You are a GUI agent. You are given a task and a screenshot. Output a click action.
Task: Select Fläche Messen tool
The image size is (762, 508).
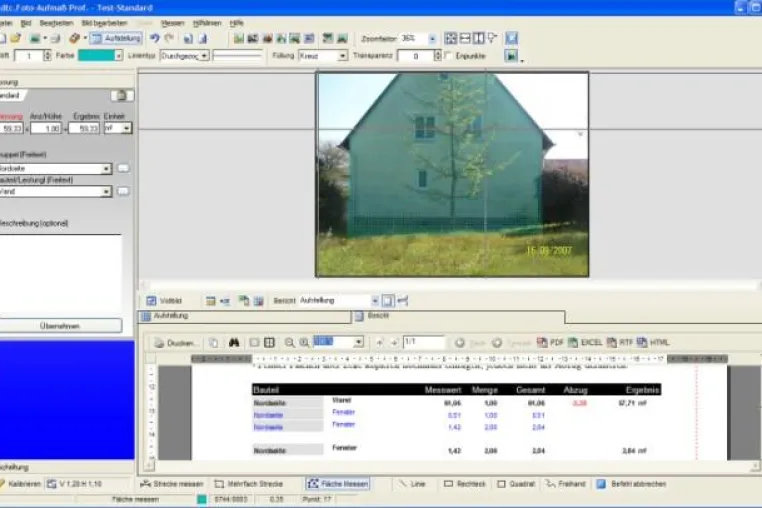click(338, 484)
